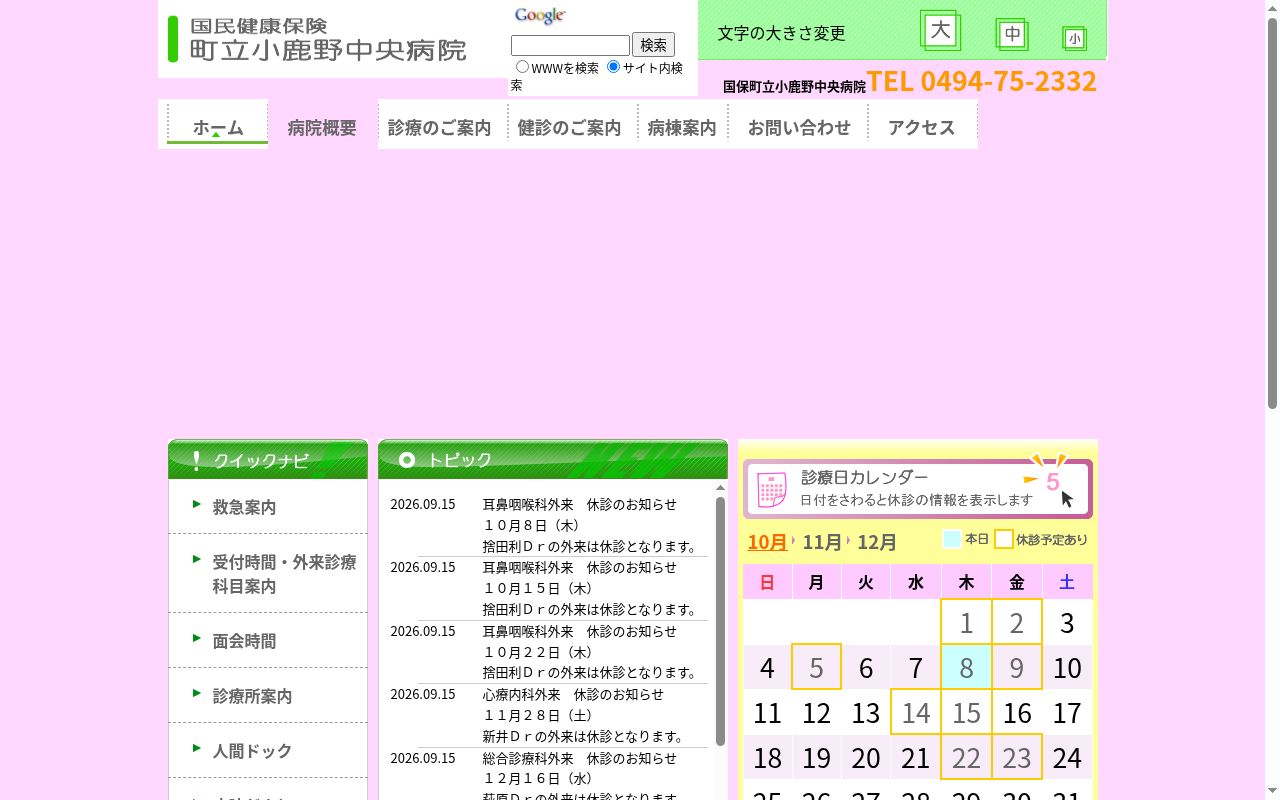Click the Google search text field
This screenshot has width=1280, height=800.
pos(570,45)
